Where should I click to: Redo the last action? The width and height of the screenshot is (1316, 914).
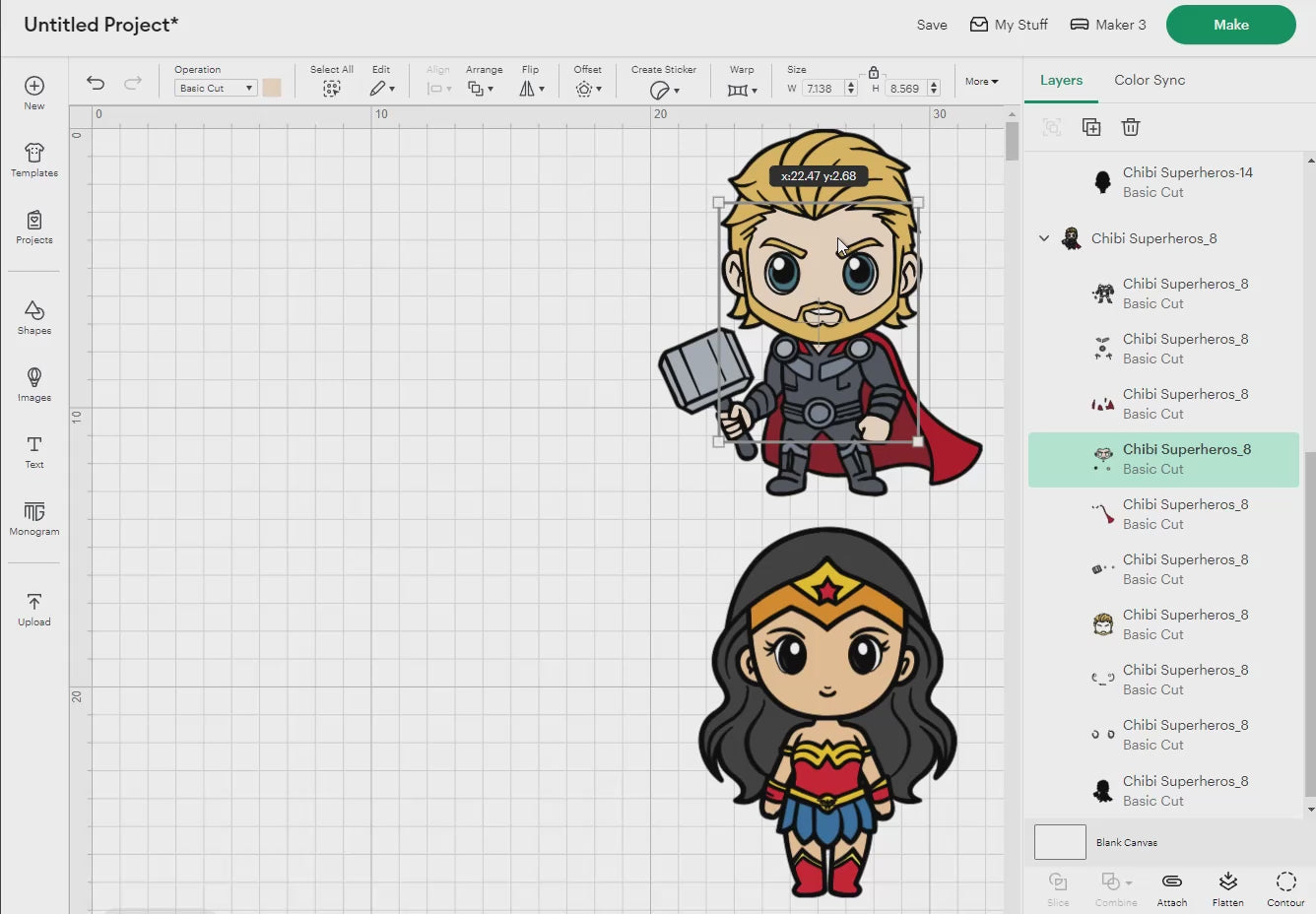click(133, 83)
